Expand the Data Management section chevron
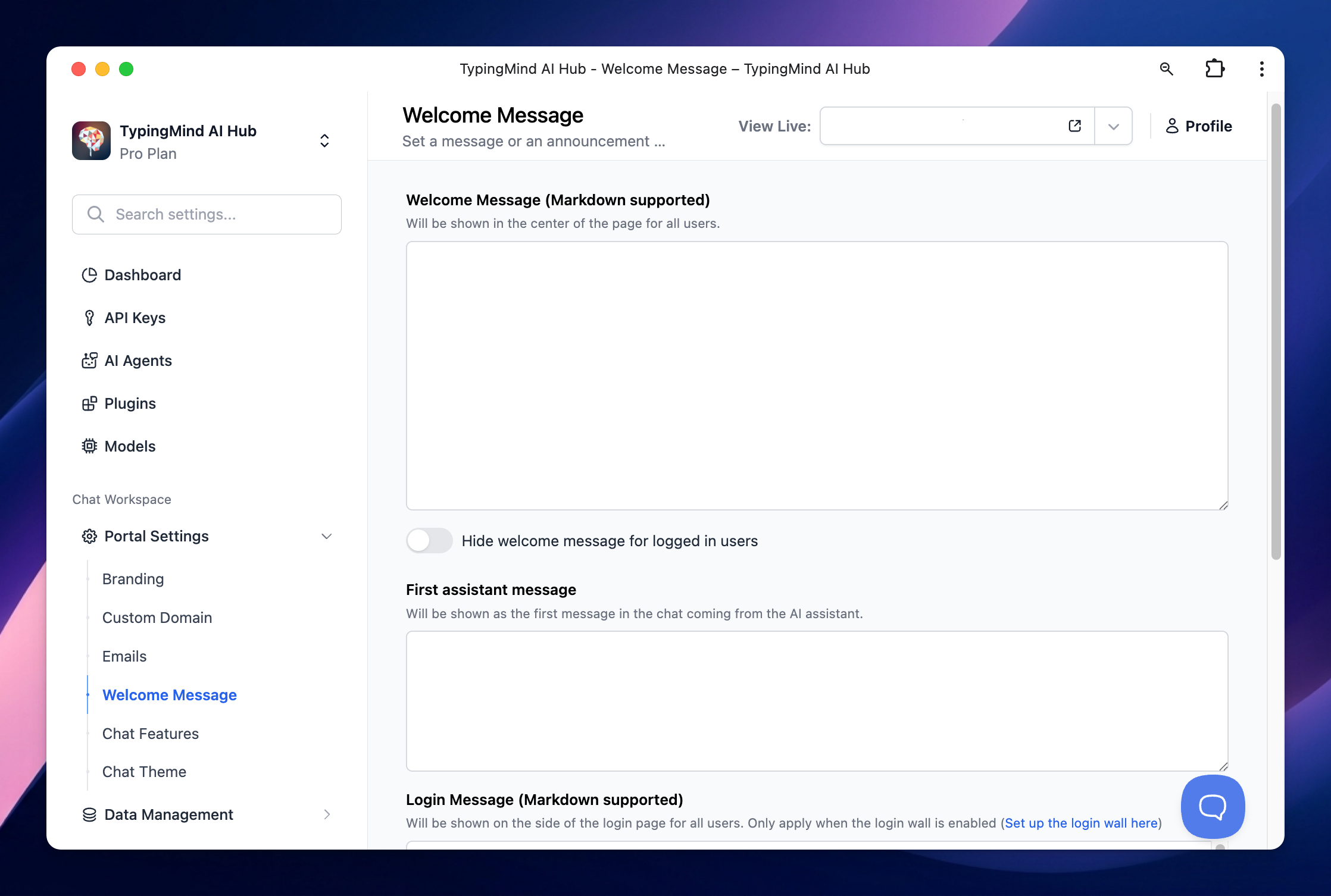 (327, 814)
